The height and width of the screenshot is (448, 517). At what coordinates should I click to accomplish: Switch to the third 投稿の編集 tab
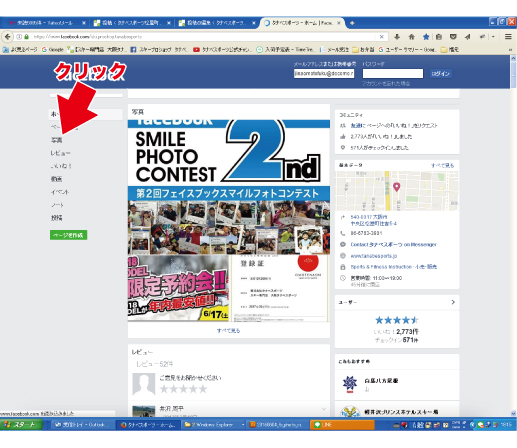pos(217,23)
